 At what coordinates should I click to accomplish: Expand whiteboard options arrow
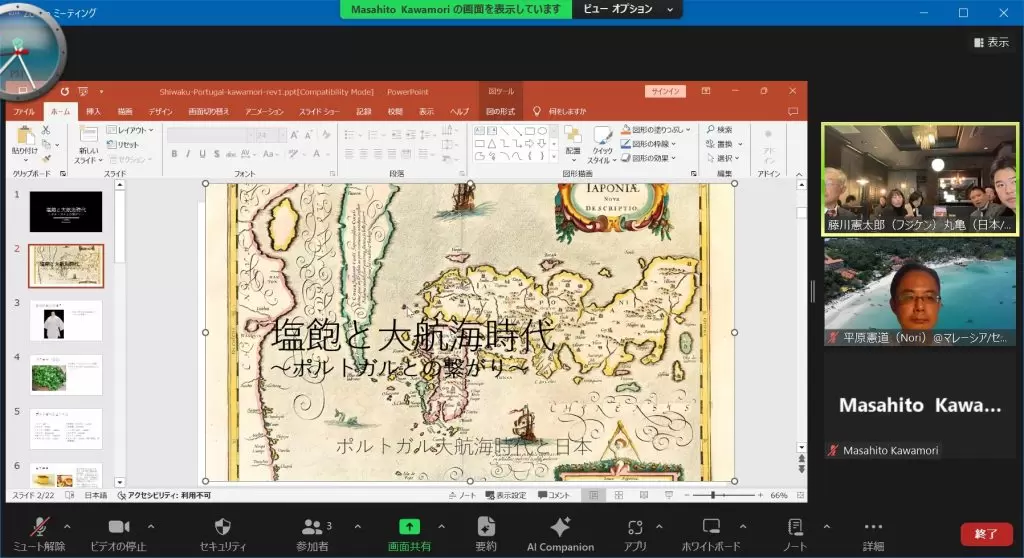[x=743, y=526]
